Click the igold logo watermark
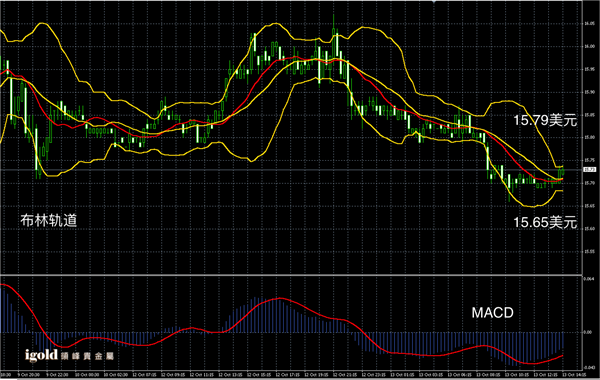 click(41, 356)
